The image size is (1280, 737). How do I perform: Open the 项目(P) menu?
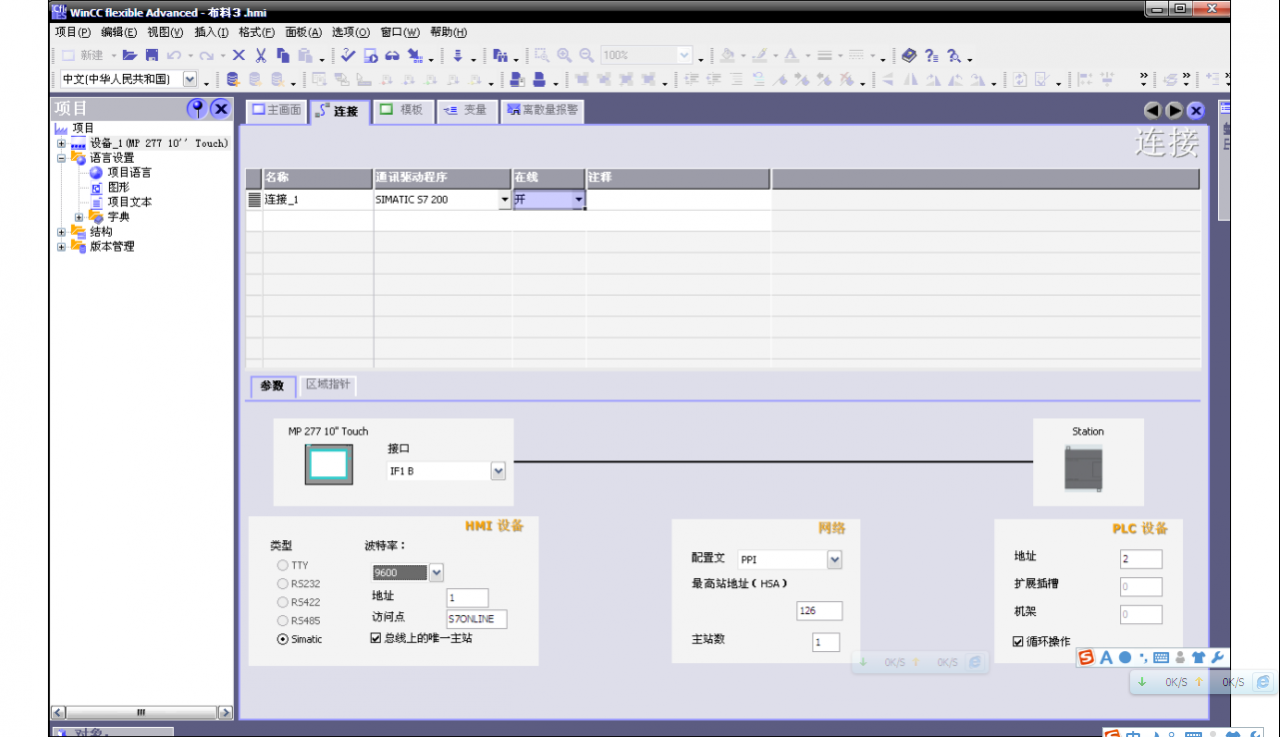click(x=72, y=32)
